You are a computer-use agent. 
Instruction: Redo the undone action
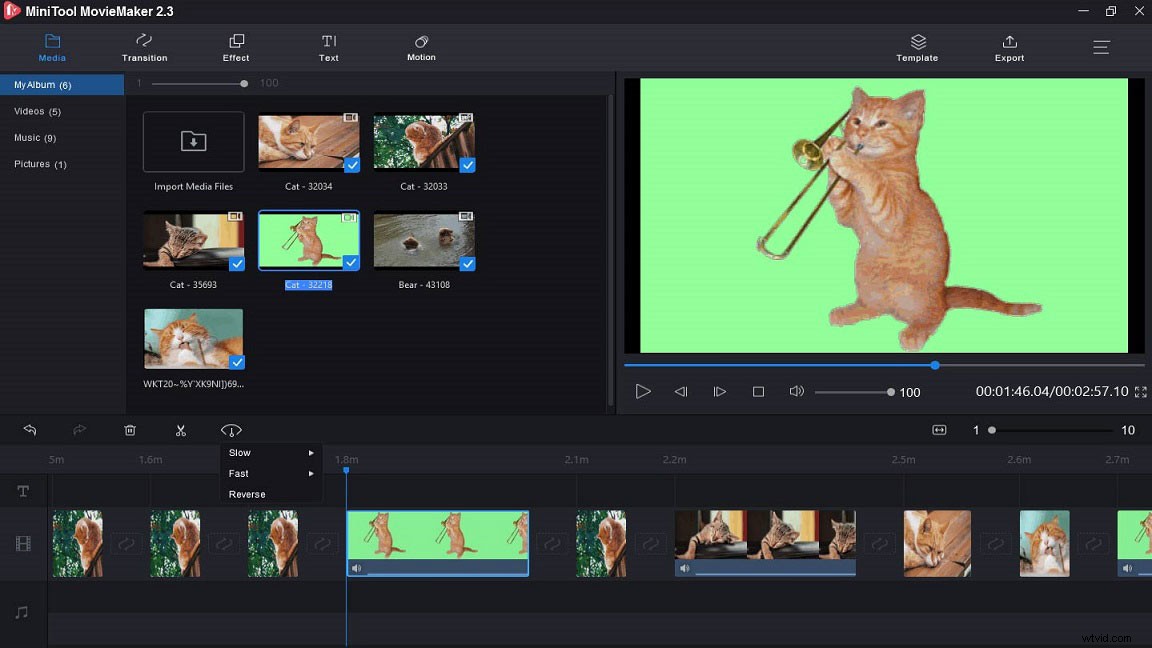click(x=79, y=429)
